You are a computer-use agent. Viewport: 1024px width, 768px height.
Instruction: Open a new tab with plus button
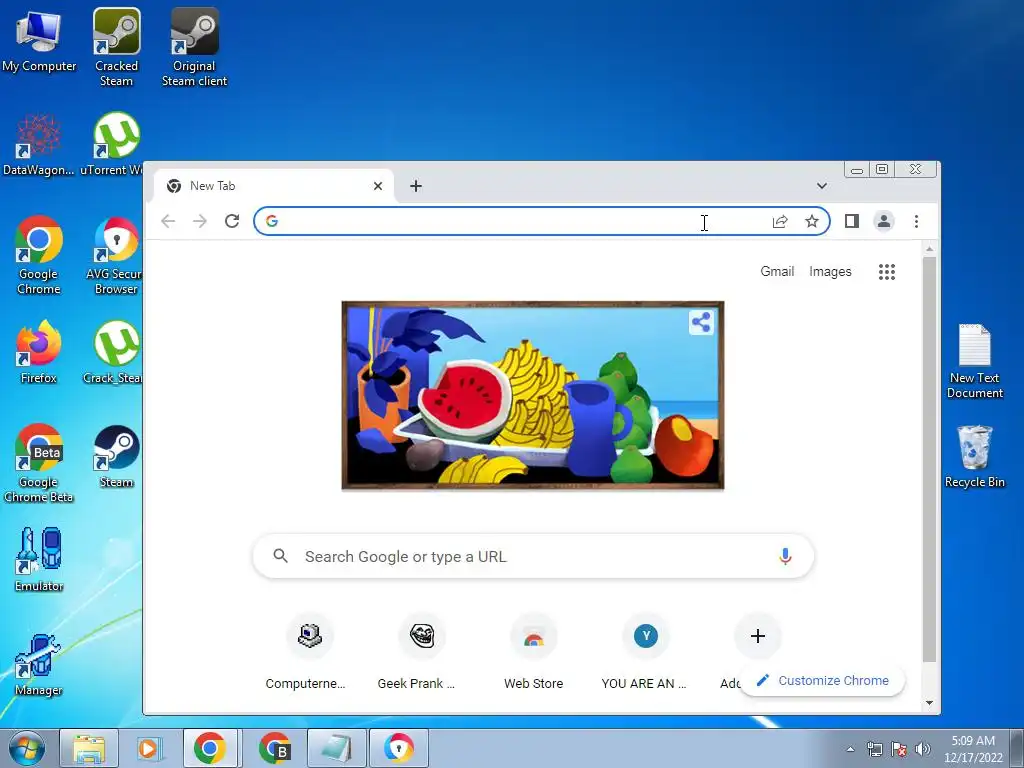pyautogui.click(x=415, y=186)
